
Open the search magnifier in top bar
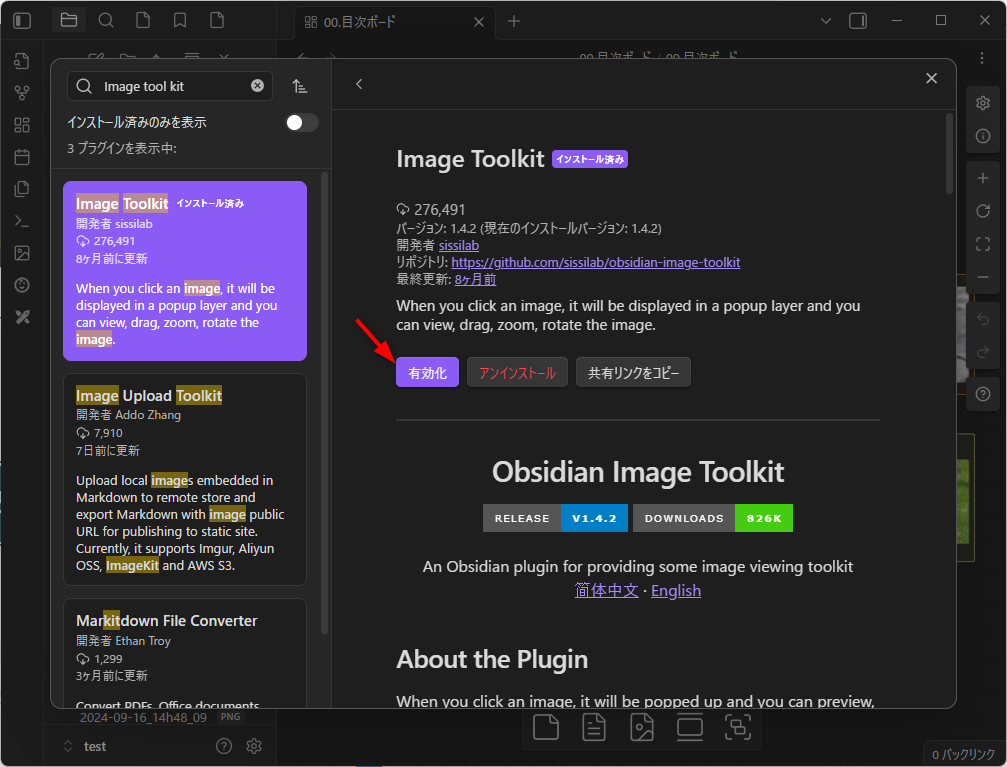[106, 21]
